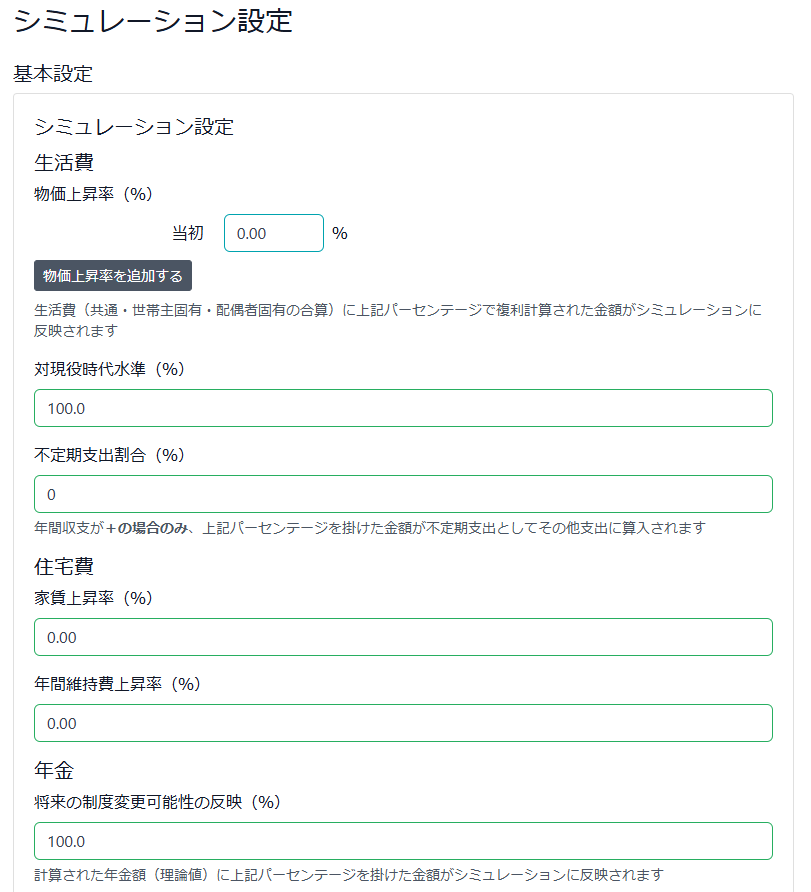The image size is (811, 892).
Task: Select the 対現役時代水準 input showing 100.0
Action: [400, 408]
